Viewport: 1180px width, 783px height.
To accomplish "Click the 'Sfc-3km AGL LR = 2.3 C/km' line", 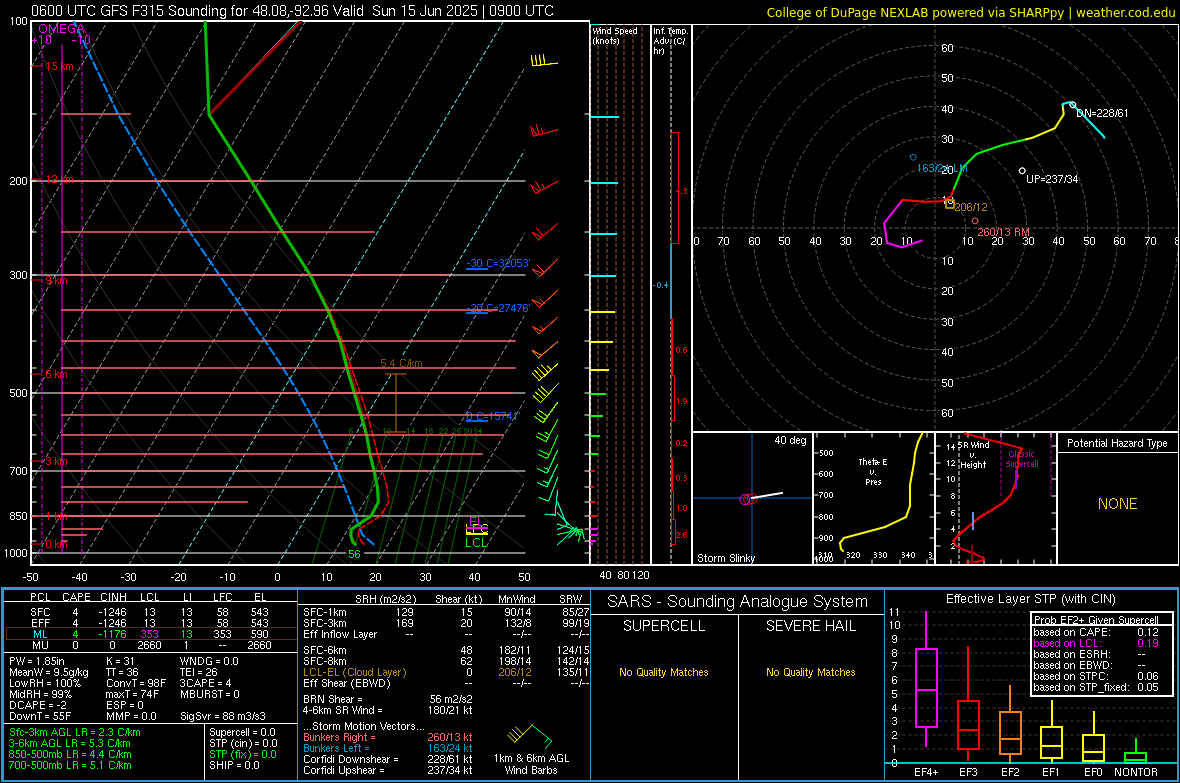I will [75, 732].
